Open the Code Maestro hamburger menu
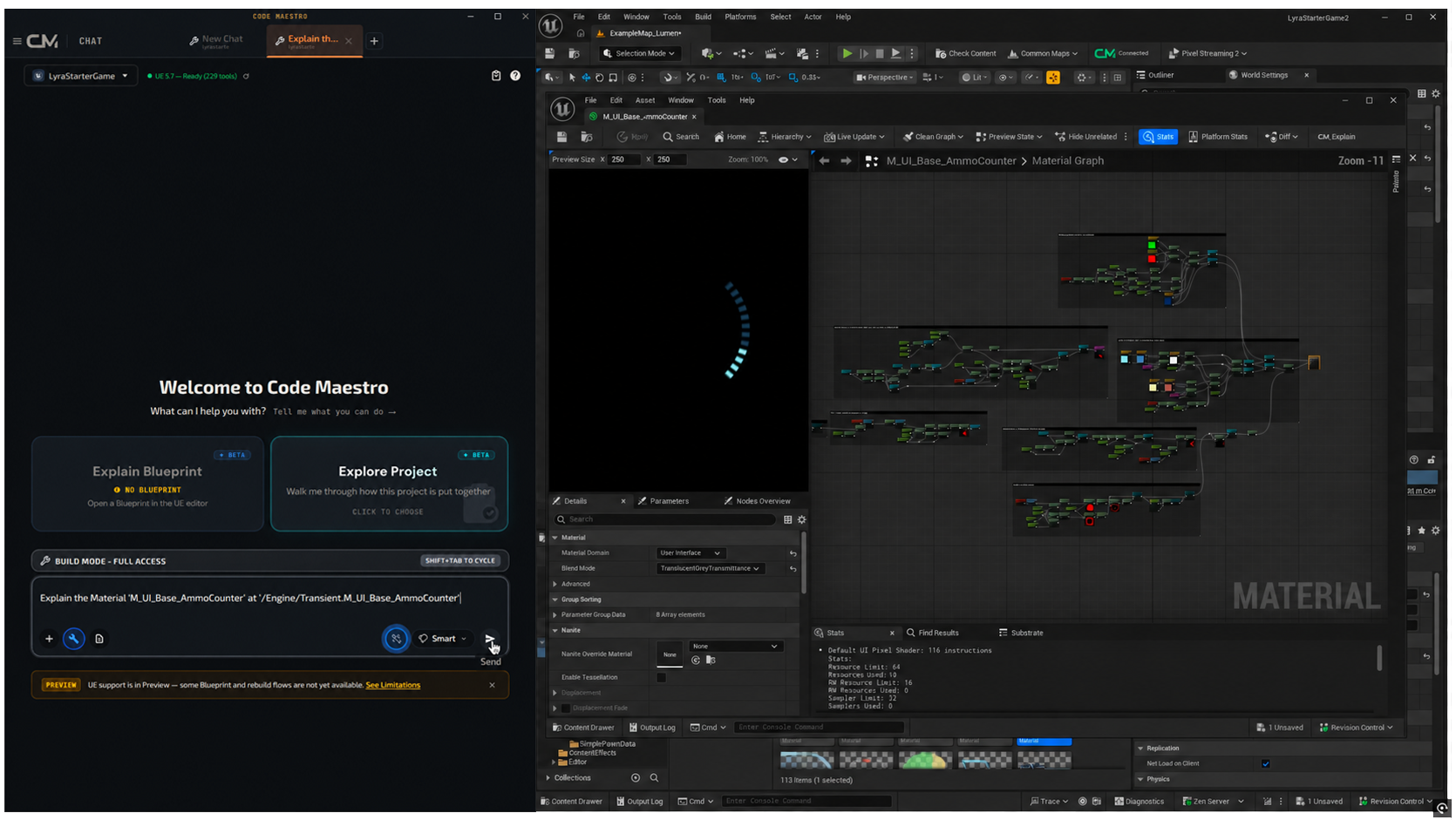 pos(17,41)
